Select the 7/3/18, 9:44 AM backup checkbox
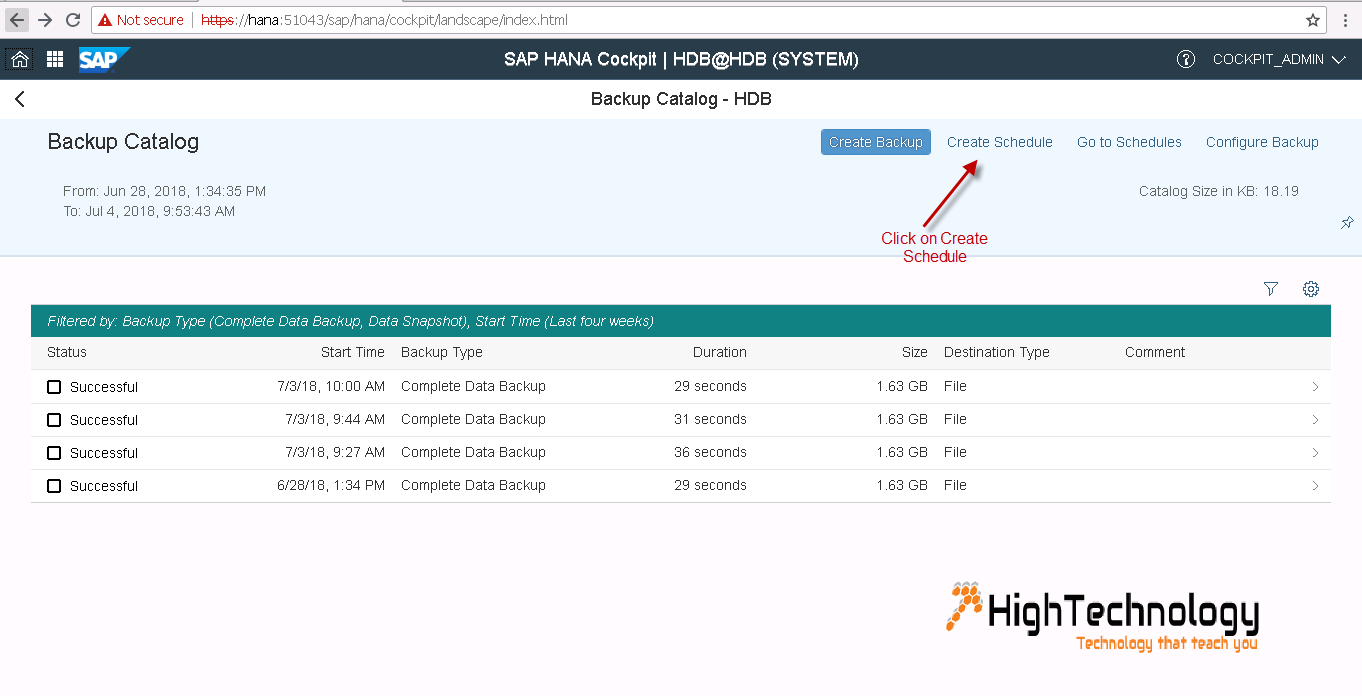This screenshot has width=1362, height=696. click(x=54, y=420)
